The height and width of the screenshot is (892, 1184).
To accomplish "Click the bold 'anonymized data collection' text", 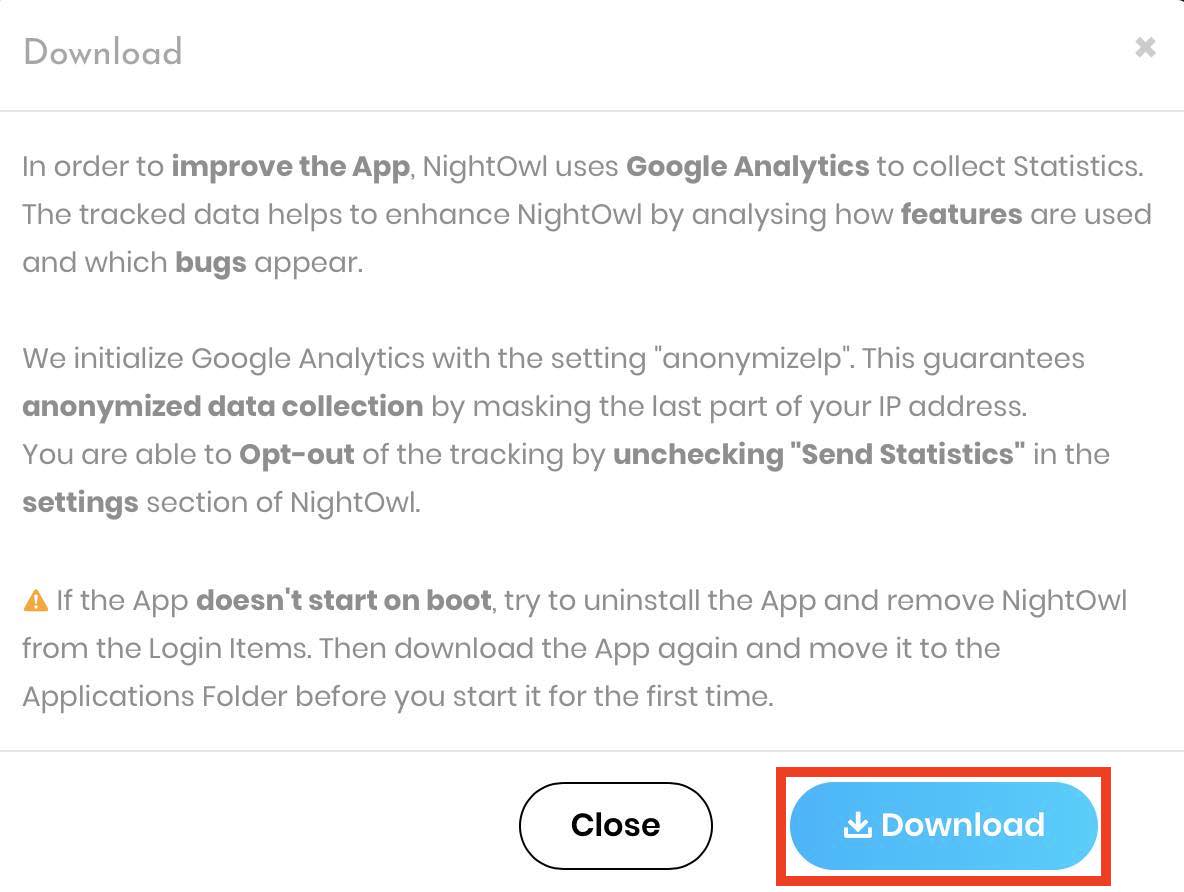I will pos(223,407).
